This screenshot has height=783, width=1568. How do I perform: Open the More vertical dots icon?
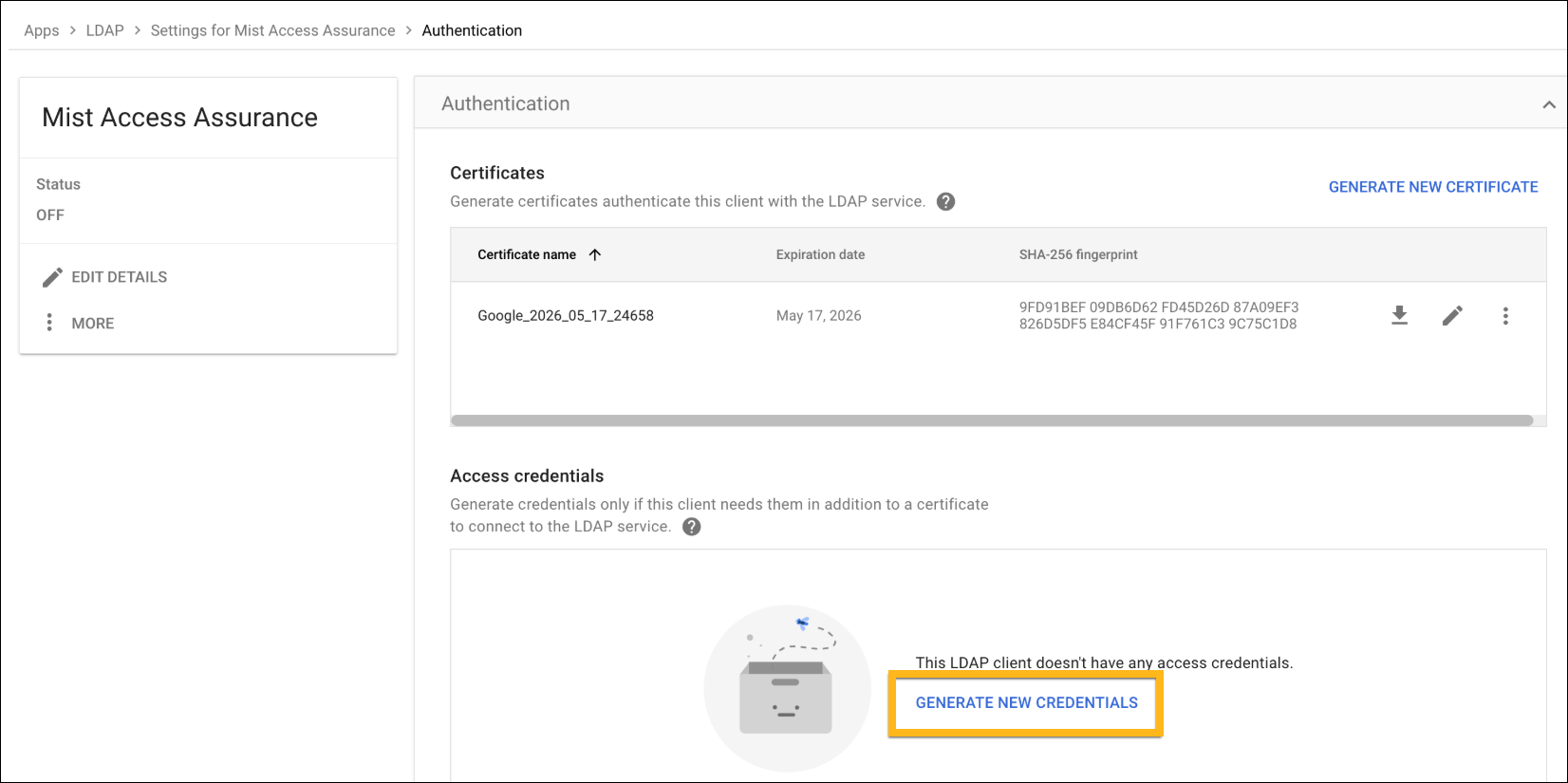point(49,324)
